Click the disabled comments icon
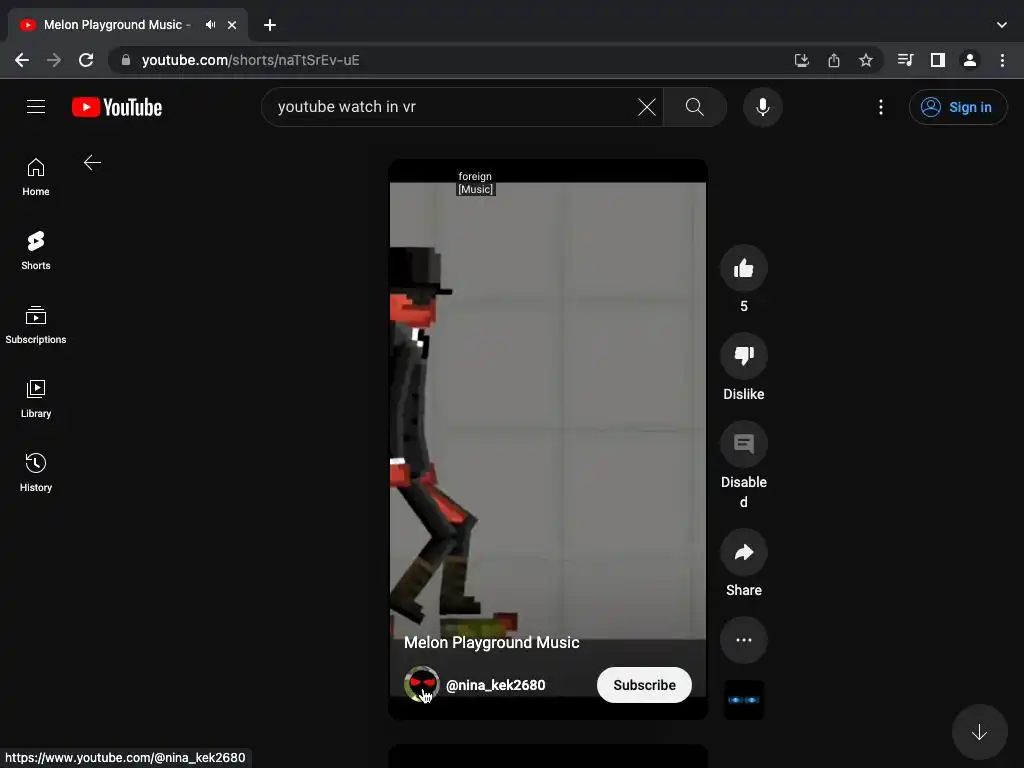Image resolution: width=1024 pixels, height=768 pixels. point(743,444)
